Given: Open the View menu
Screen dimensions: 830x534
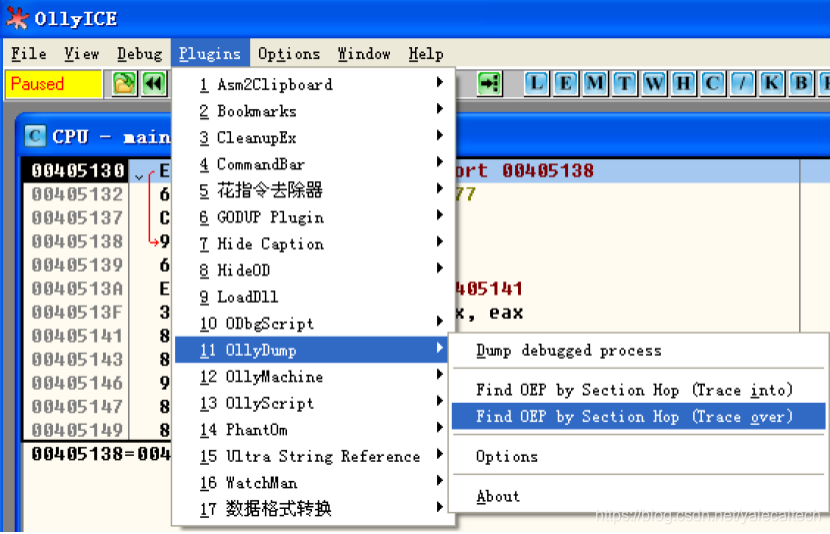Looking at the screenshot, I should 82,53.
